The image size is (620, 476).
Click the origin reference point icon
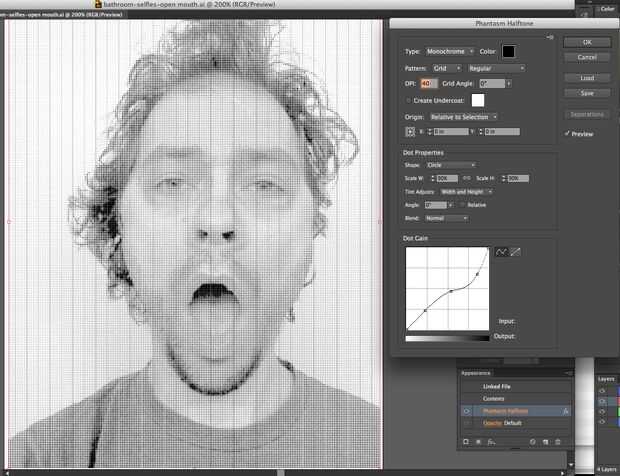click(410, 132)
